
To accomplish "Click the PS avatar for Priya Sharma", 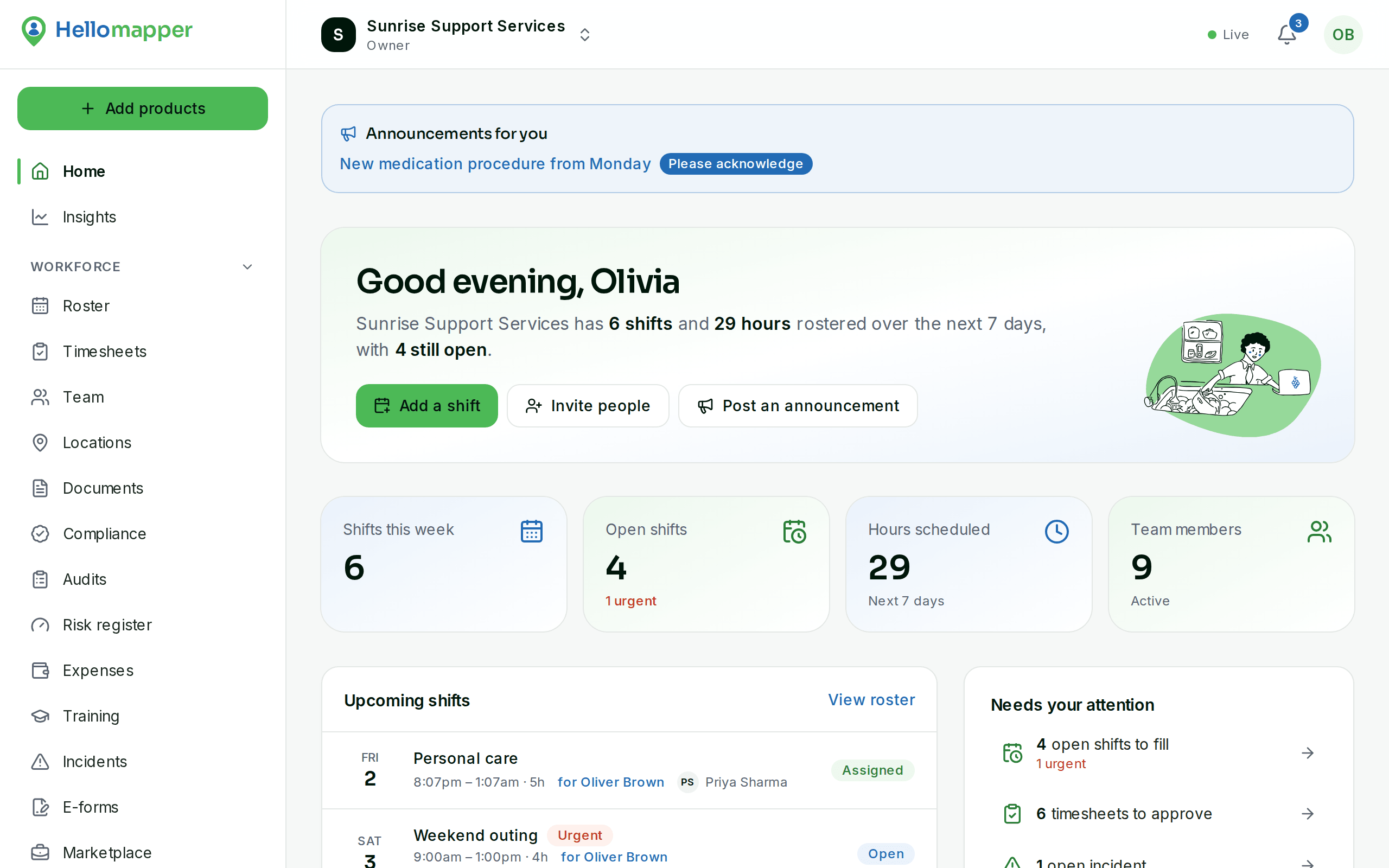I will pos(687,782).
